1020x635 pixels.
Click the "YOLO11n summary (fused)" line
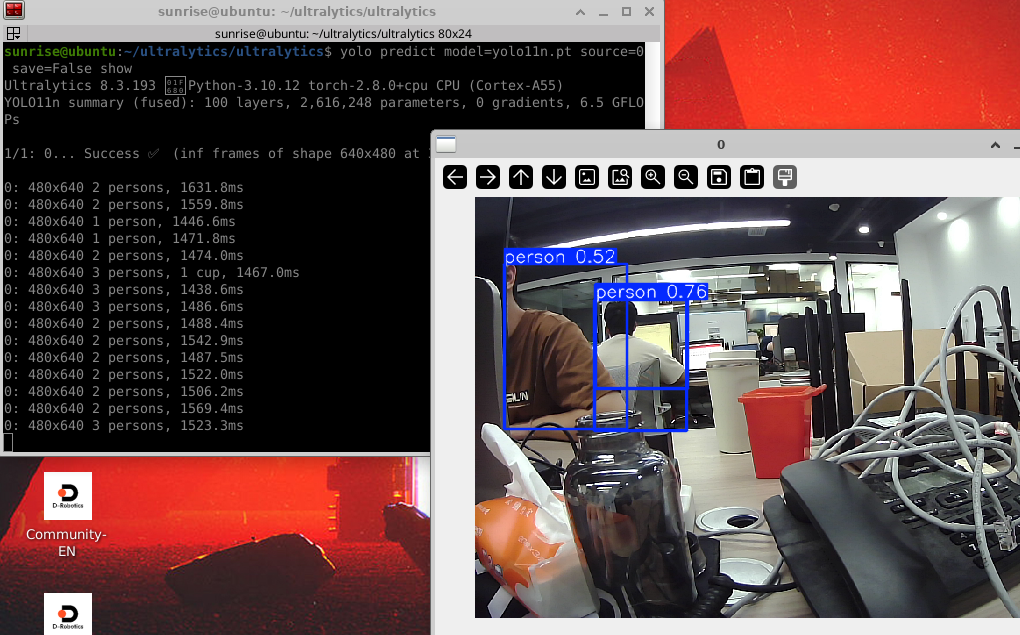(x=324, y=103)
